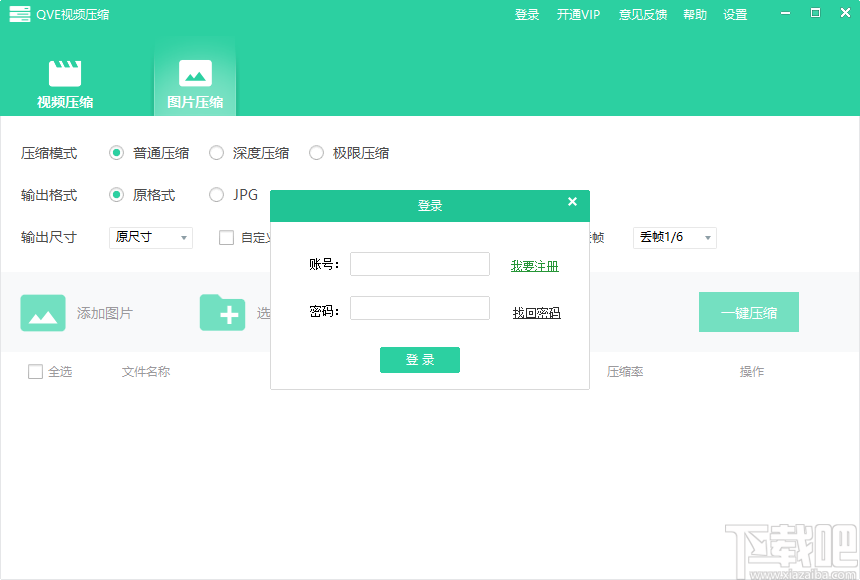Click the 添加图片 picture icon
Screen dimensions: 860x580
pyautogui.click(x=44, y=312)
